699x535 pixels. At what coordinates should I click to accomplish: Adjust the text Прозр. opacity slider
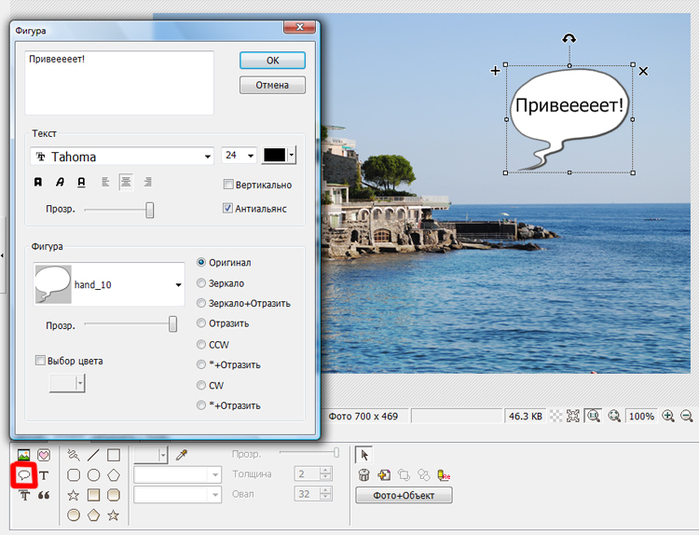(150, 210)
